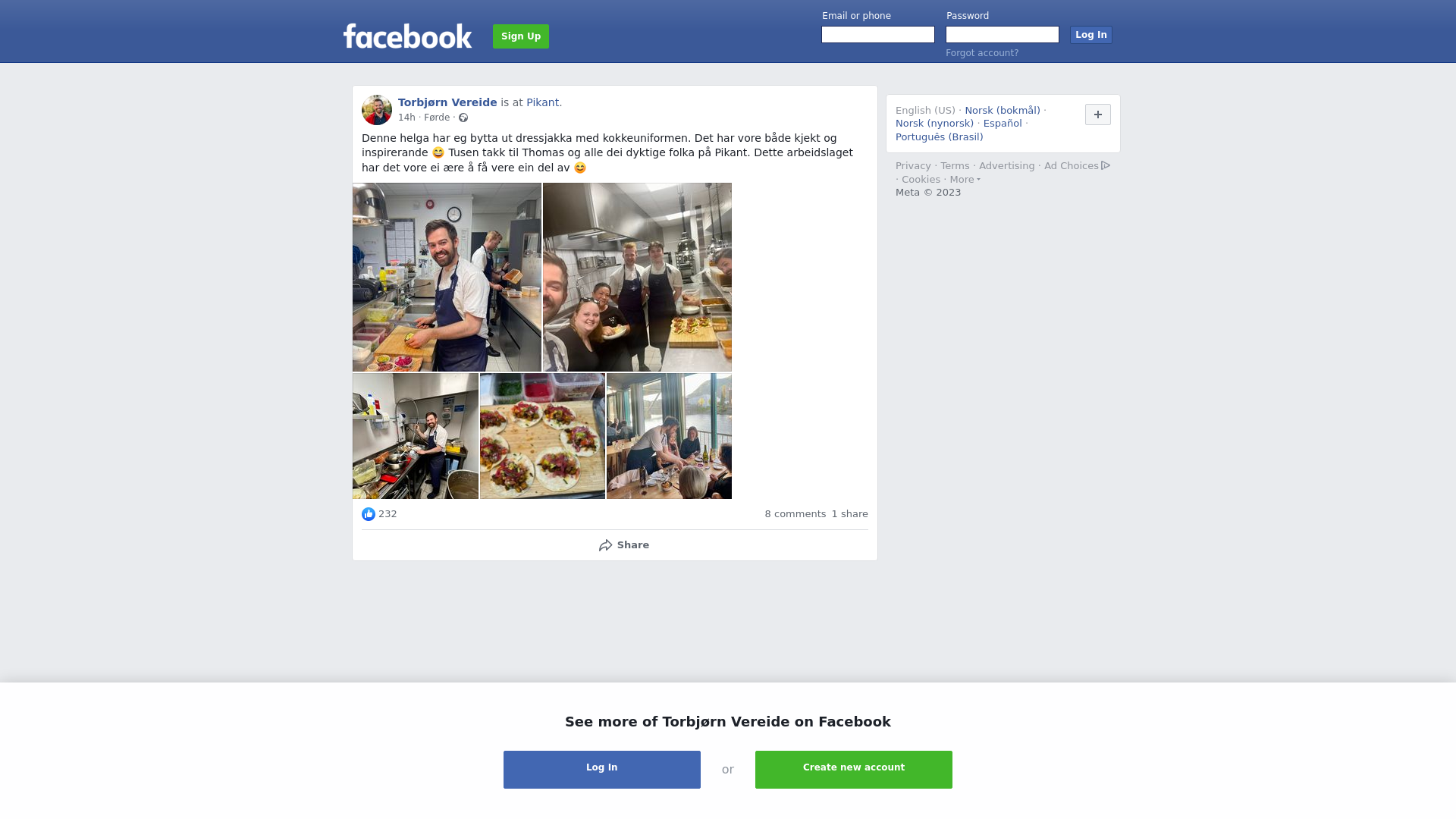Click the green Sign Up button
Screen dimensions: 1456x819
[521, 36]
